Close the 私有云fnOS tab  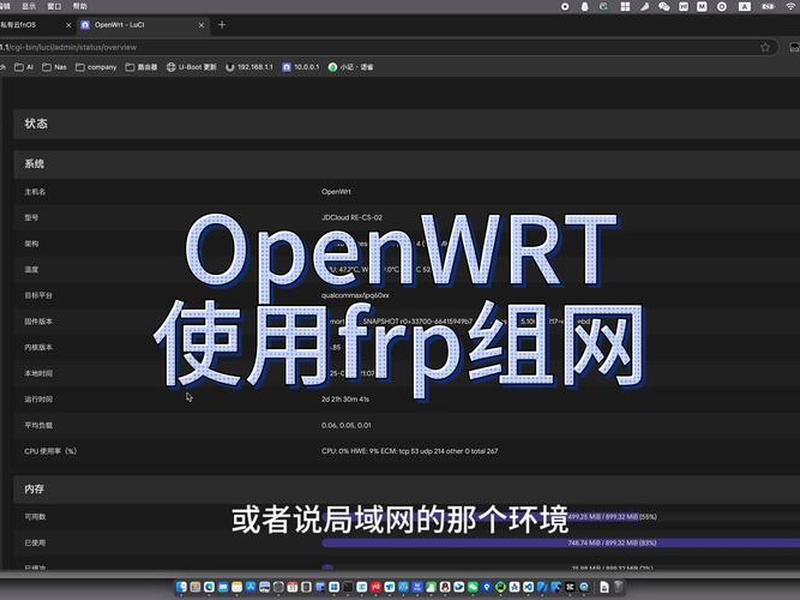tap(68, 24)
